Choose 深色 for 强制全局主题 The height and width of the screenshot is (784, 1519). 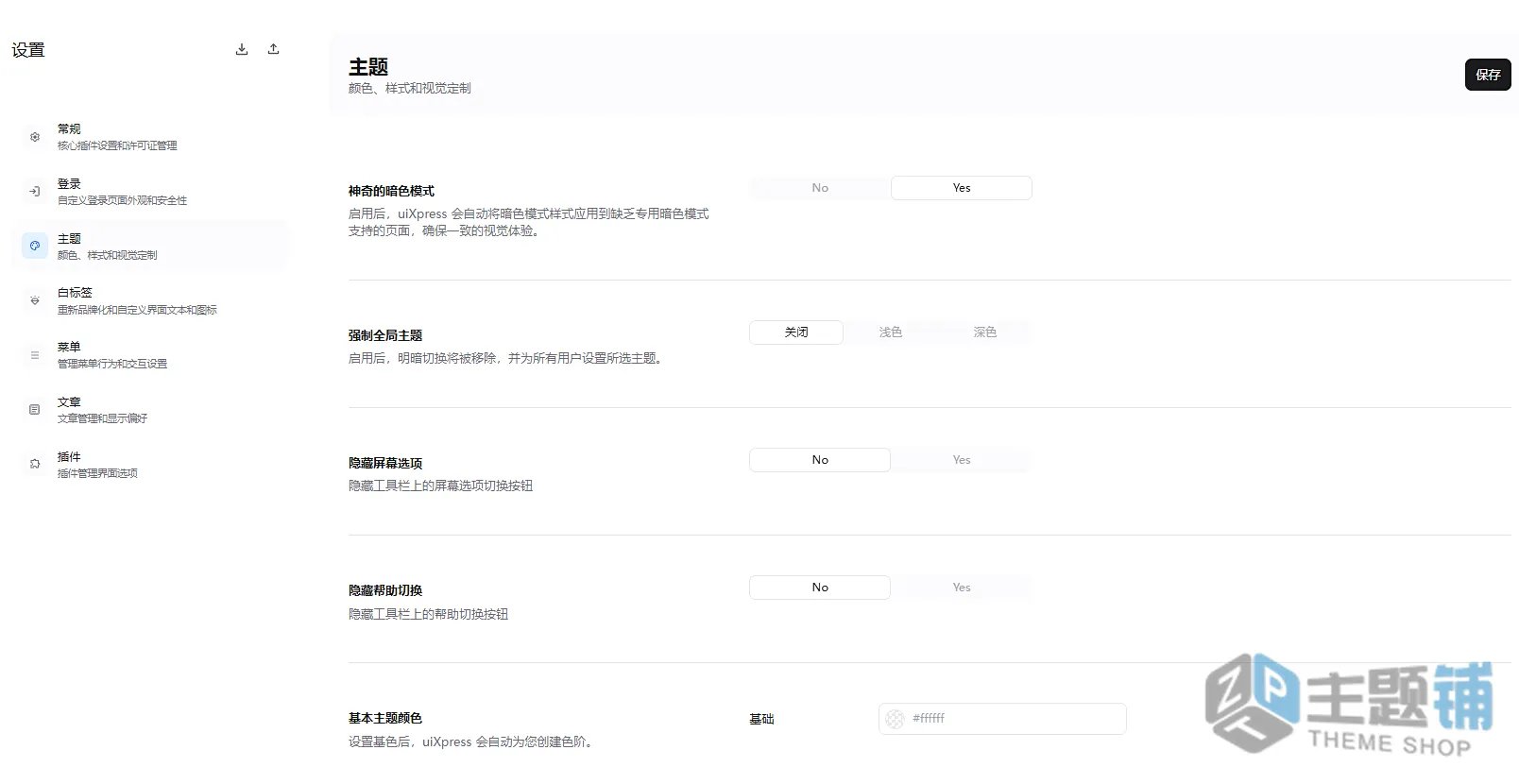tap(985, 332)
